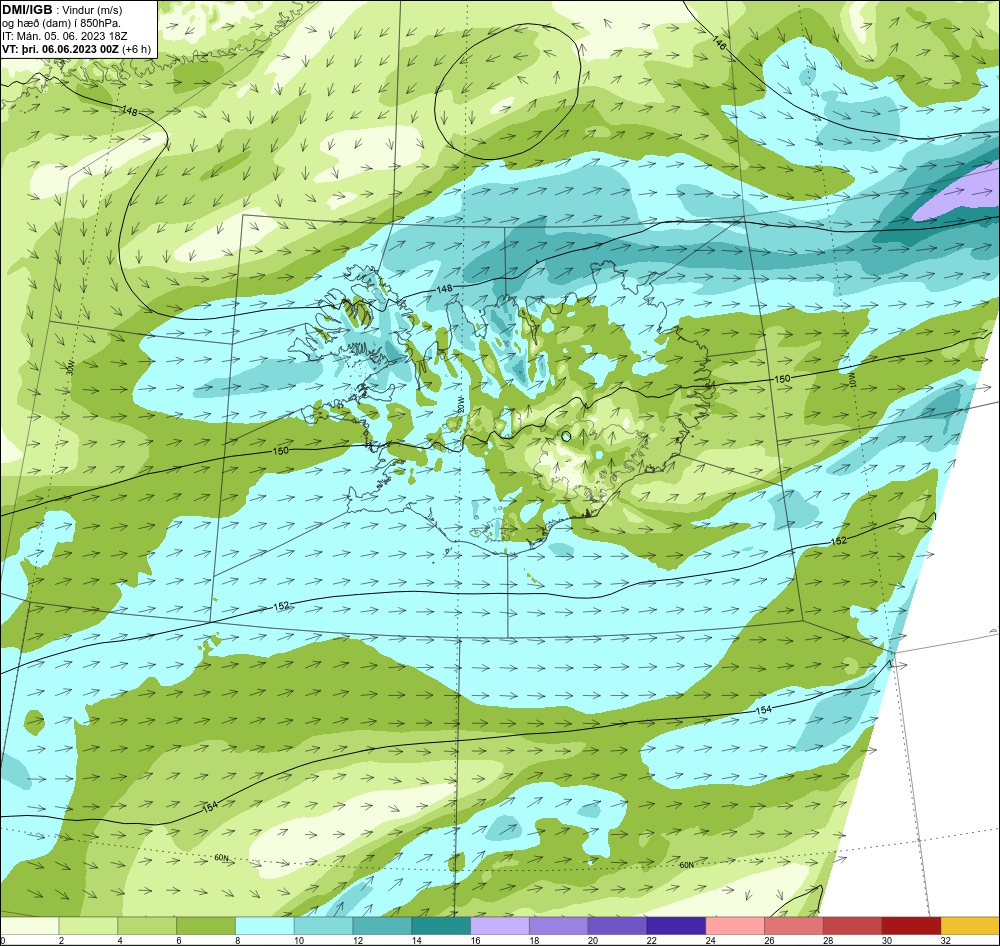This screenshot has width=1000, height=946.
Task: Click the '154' contour label near the southwest corner
Action: coord(210,806)
